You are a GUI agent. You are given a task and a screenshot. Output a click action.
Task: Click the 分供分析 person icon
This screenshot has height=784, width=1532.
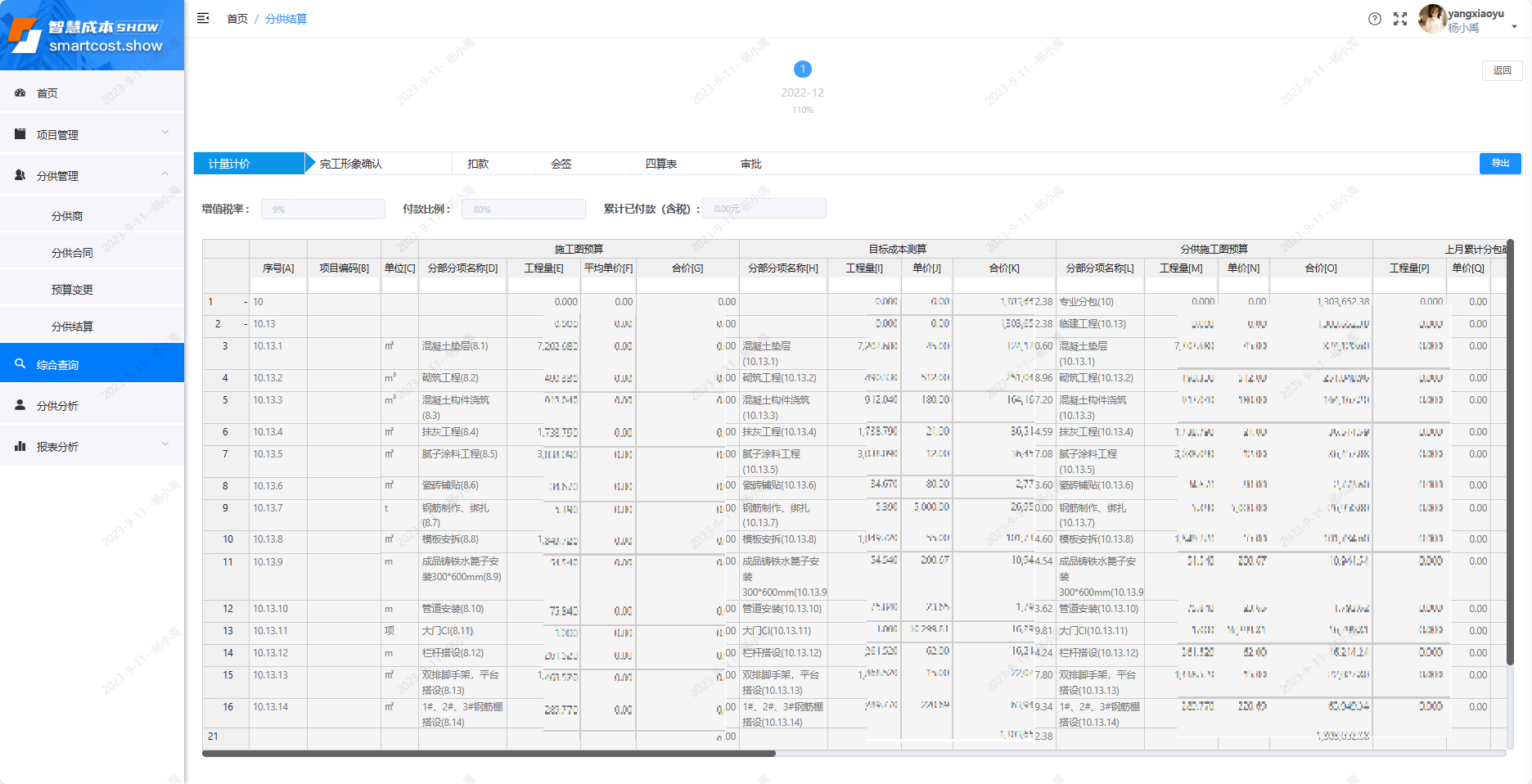coord(20,405)
